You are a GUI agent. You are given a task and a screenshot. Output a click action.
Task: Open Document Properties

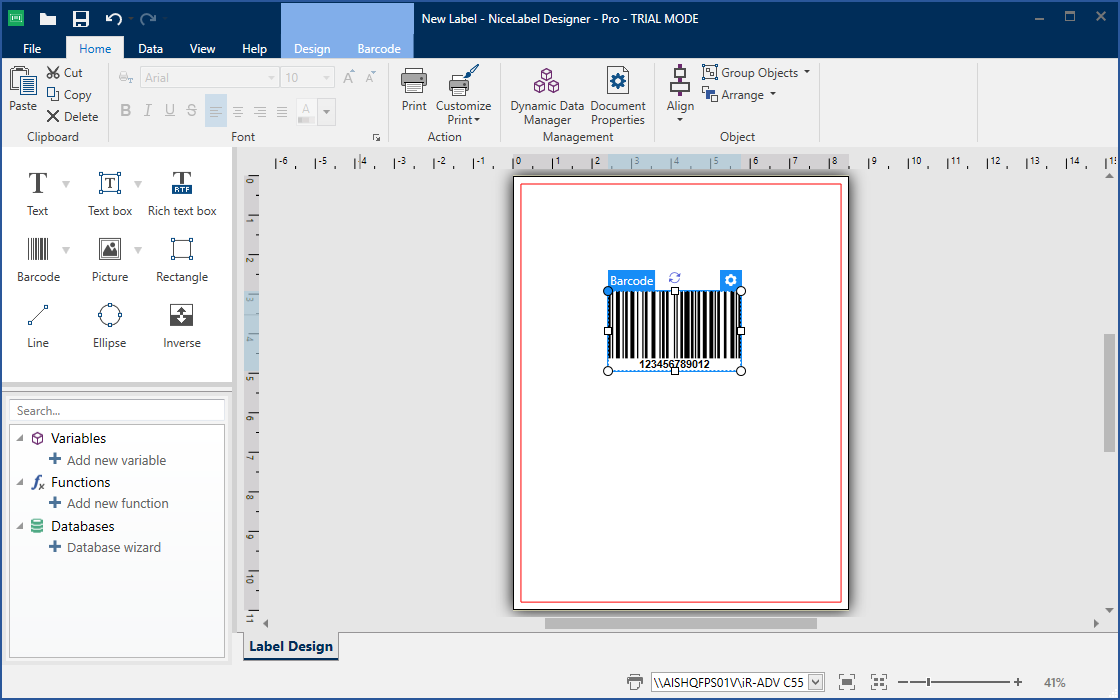coord(618,96)
